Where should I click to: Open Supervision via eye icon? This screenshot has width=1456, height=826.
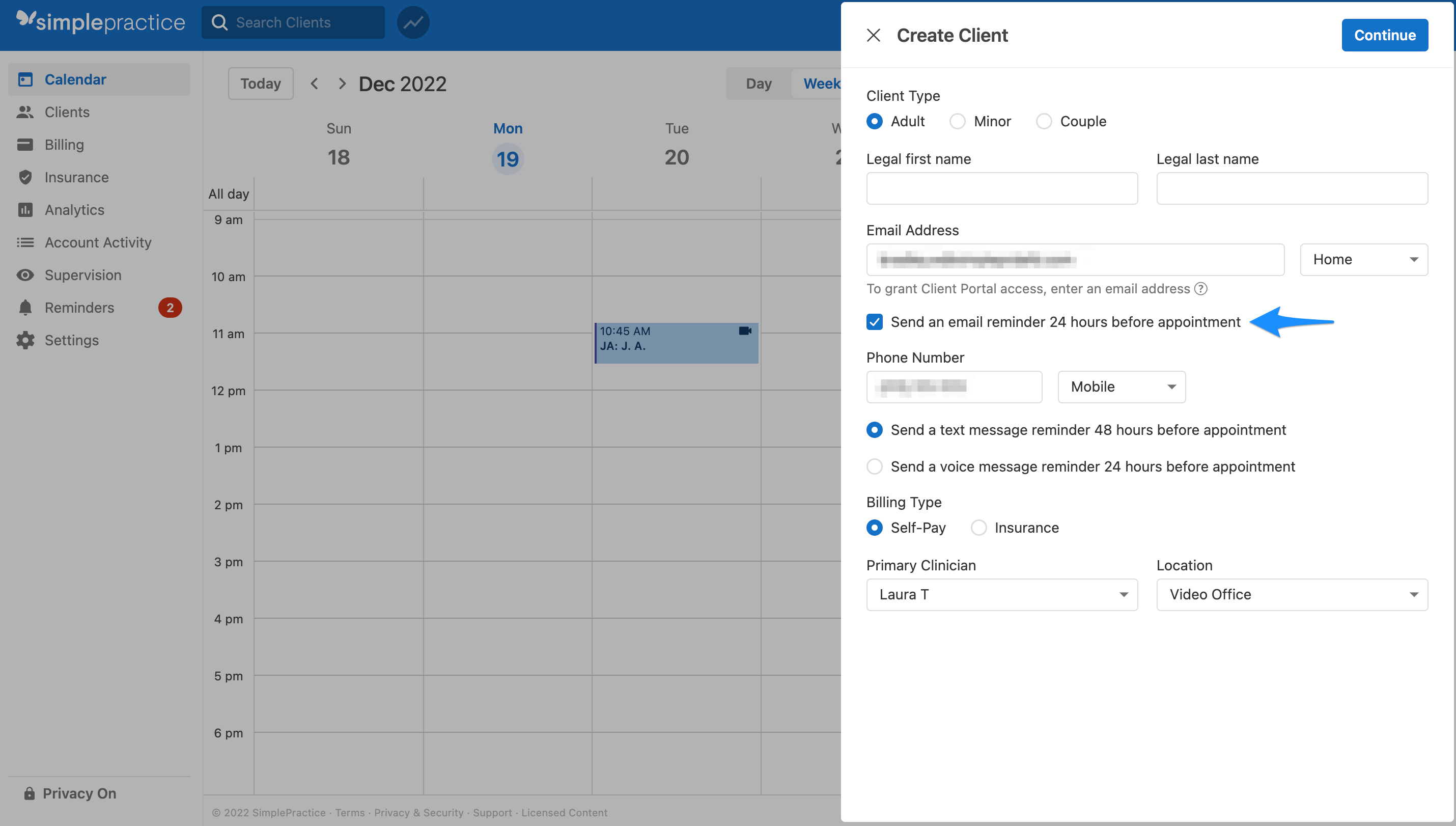point(25,275)
